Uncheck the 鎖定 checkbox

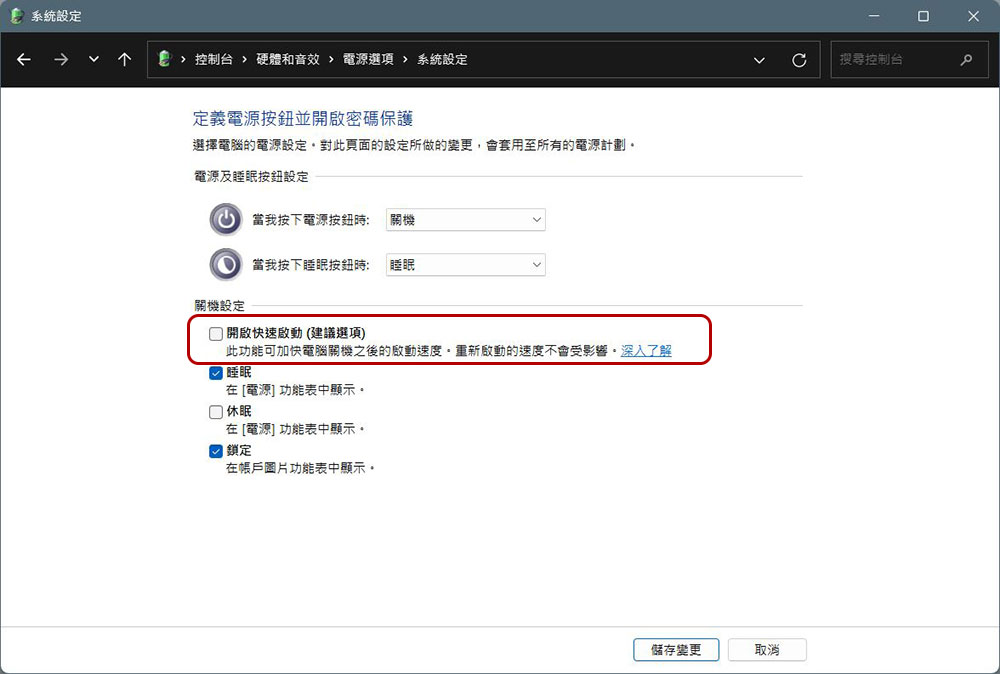tap(216, 451)
